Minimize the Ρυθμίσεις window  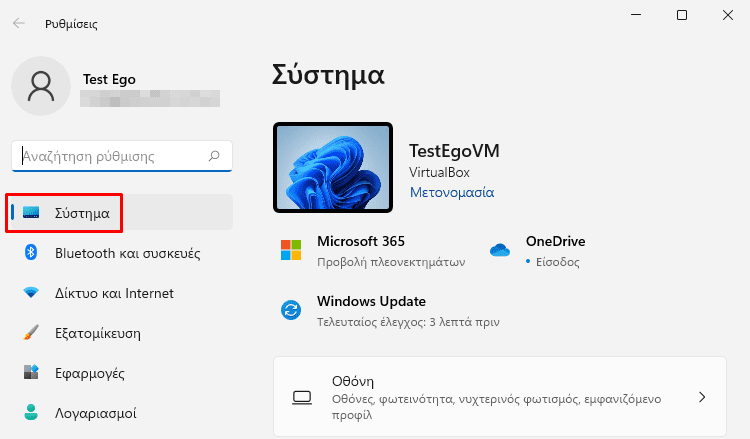[x=636, y=15]
